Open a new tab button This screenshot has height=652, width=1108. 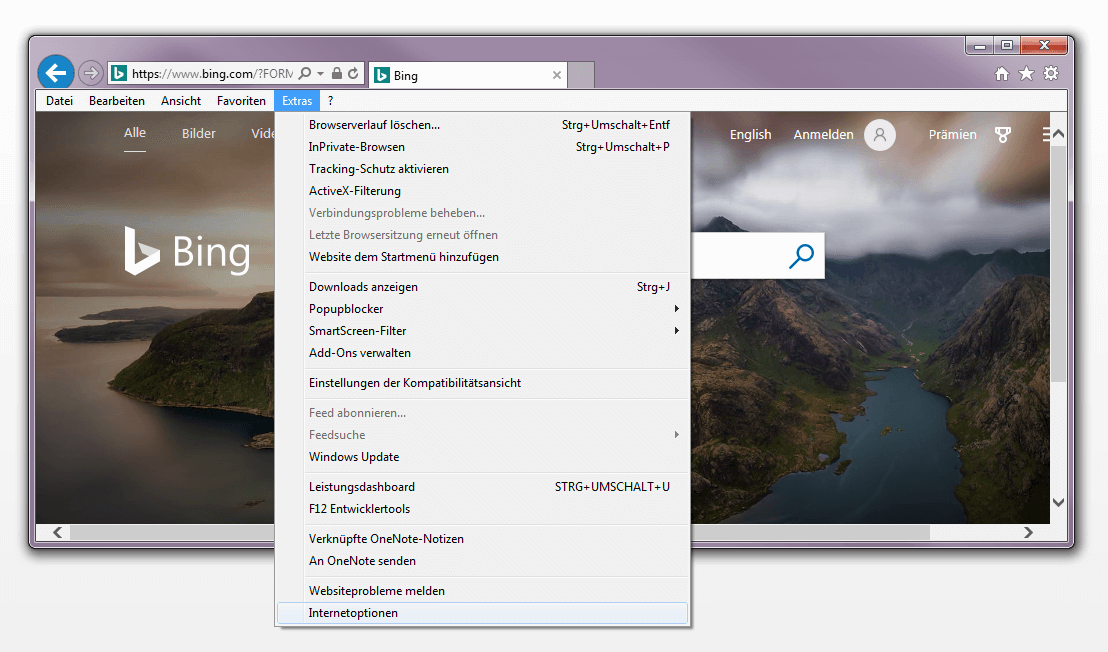[x=581, y=75]
